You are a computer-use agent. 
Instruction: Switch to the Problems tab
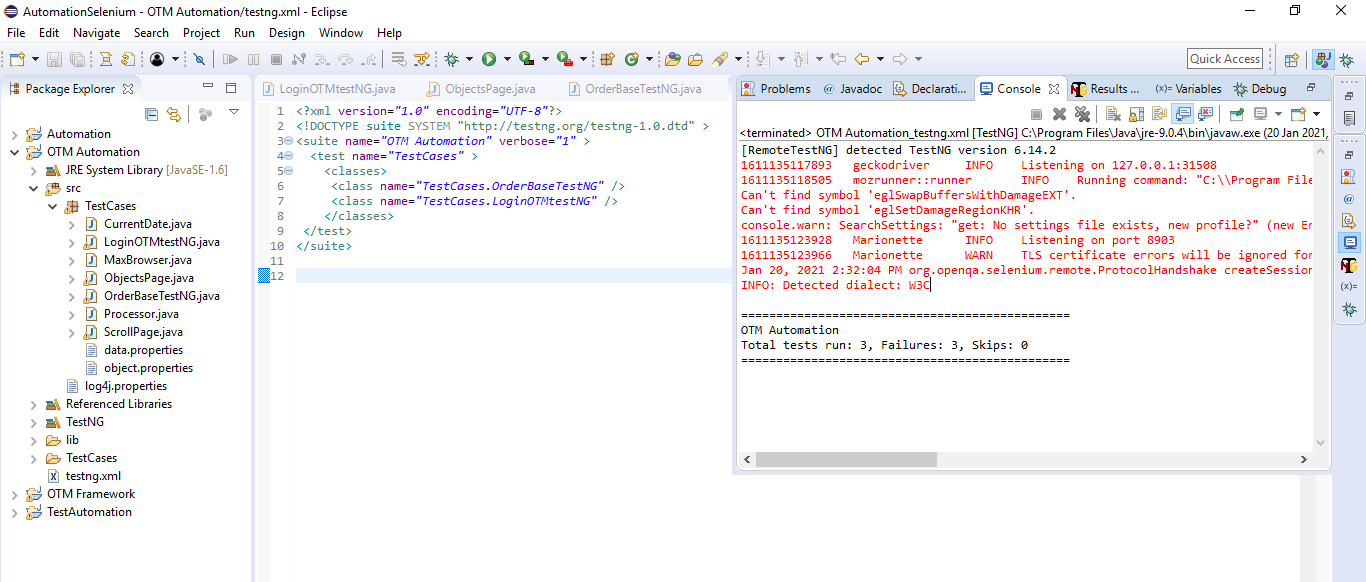coord(776,89)
